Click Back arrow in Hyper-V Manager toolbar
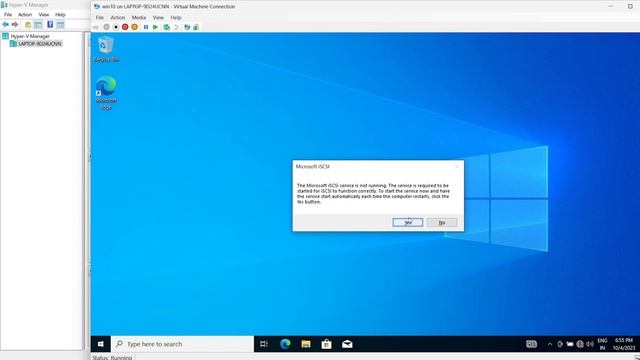The image size is (640, 360). point(6,24)
